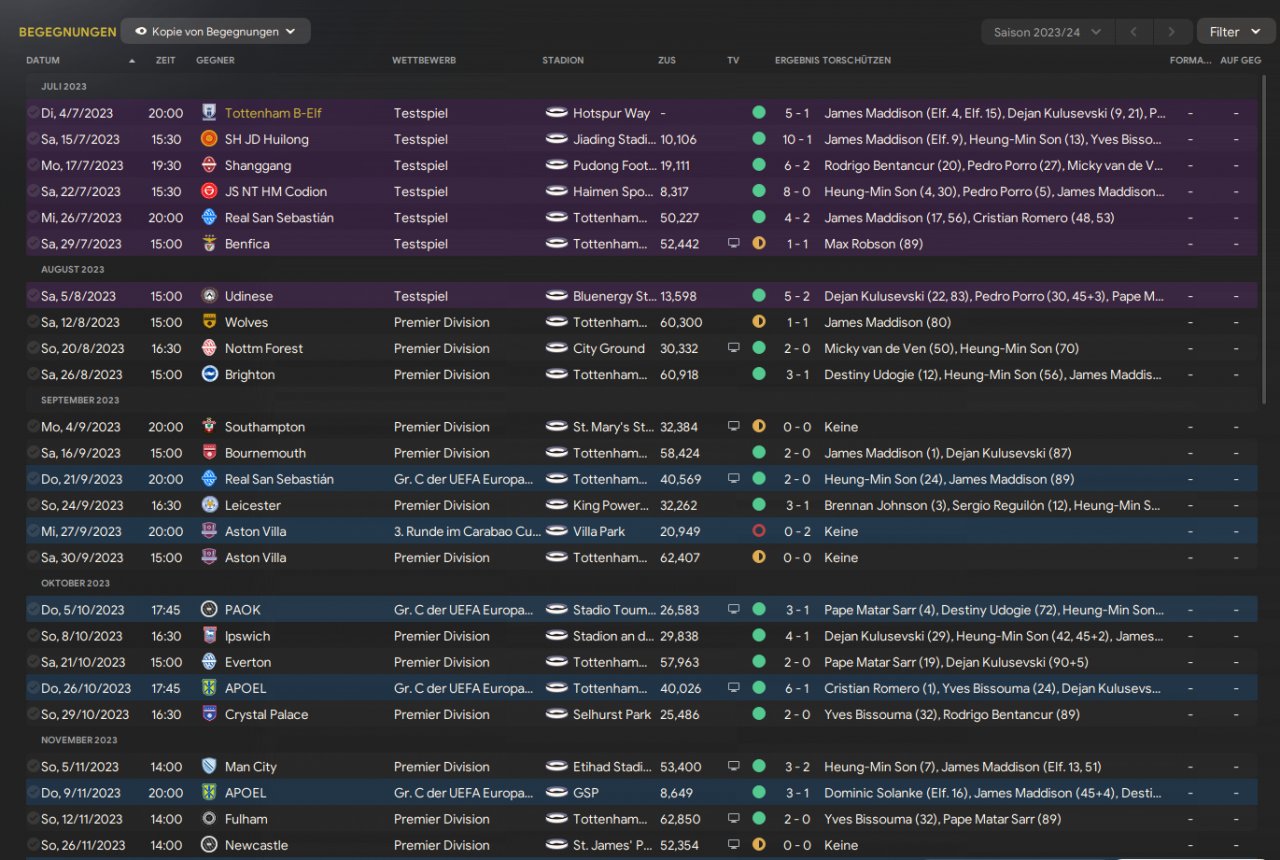
Task: Toggle checkmark for the Fulham match row
Action: click(x=33, y=819)
